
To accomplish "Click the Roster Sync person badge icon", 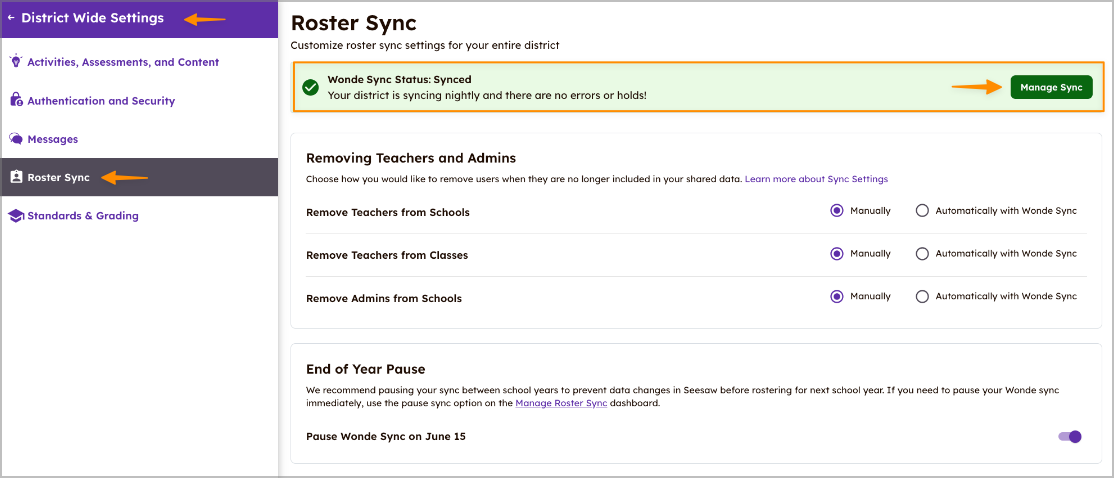I will [16, 177].
